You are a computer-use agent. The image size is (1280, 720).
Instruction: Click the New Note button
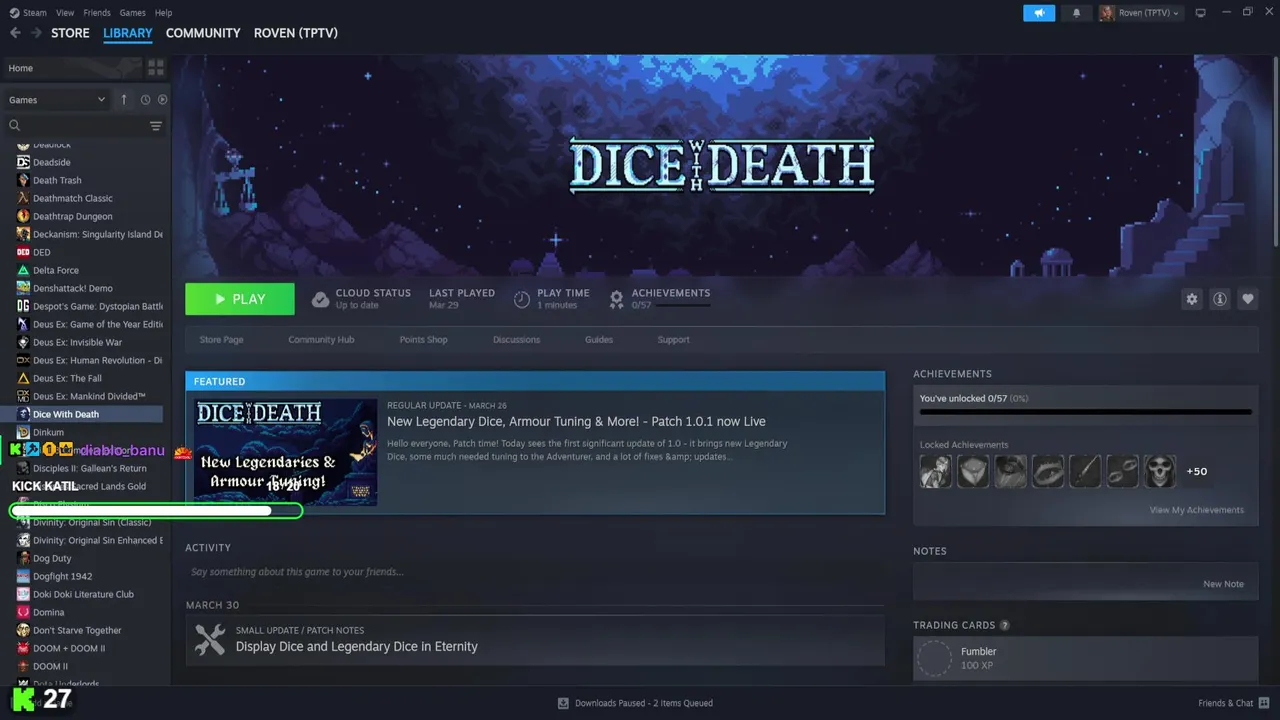1223,584
